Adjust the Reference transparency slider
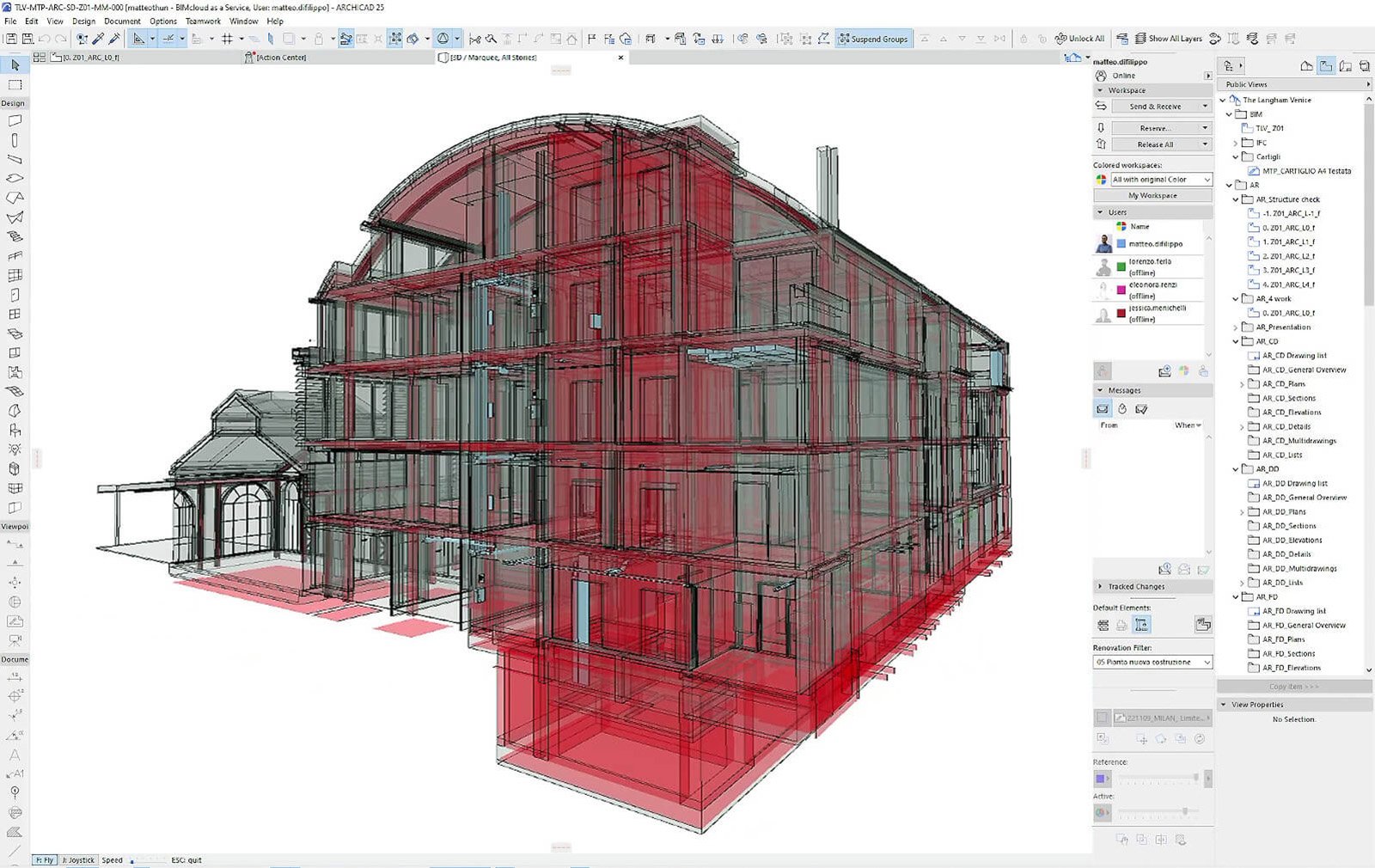This screenshot has width=1375, height=868. 1195,778
